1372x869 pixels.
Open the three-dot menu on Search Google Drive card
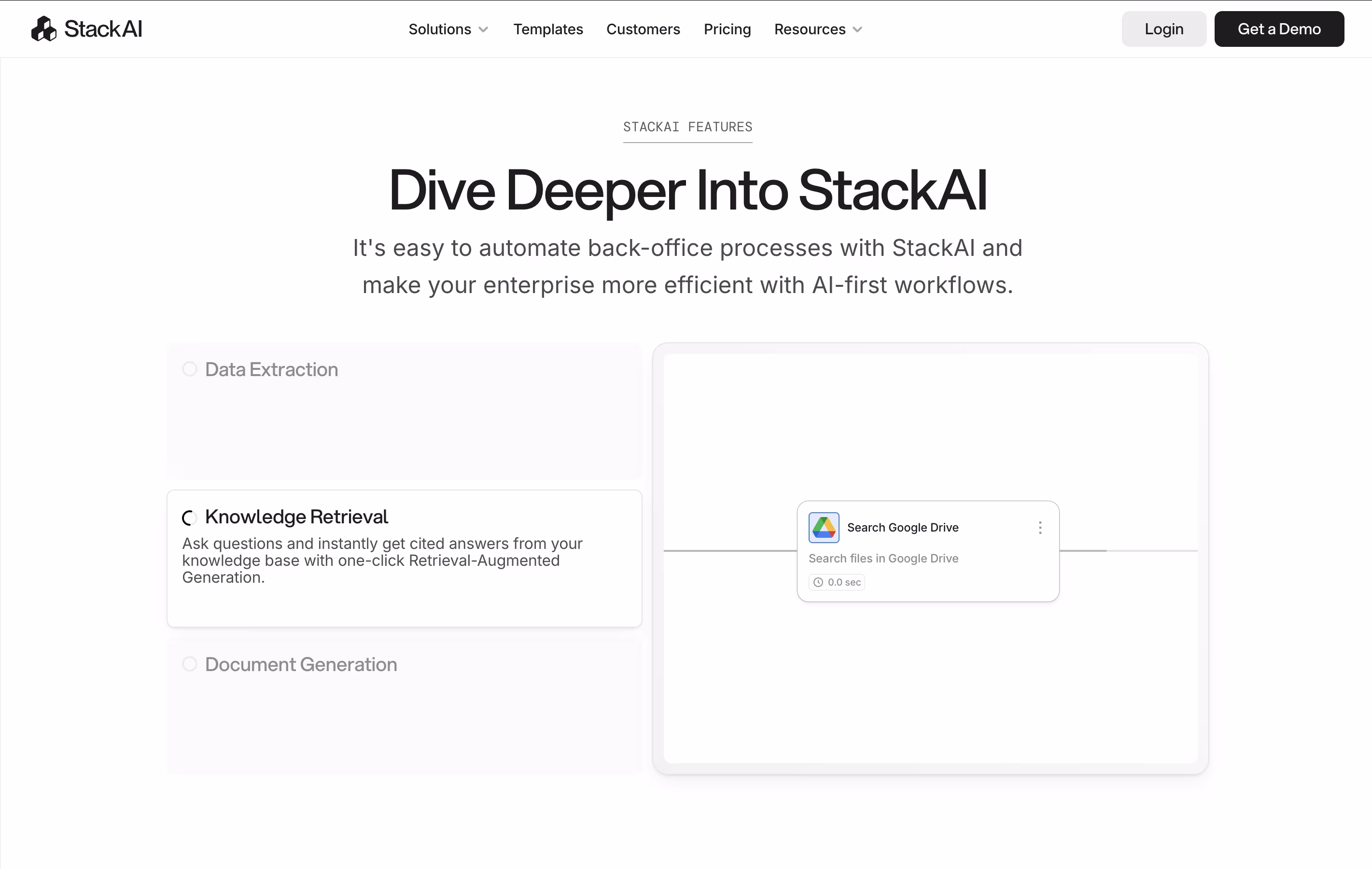tap(1040, 528)
